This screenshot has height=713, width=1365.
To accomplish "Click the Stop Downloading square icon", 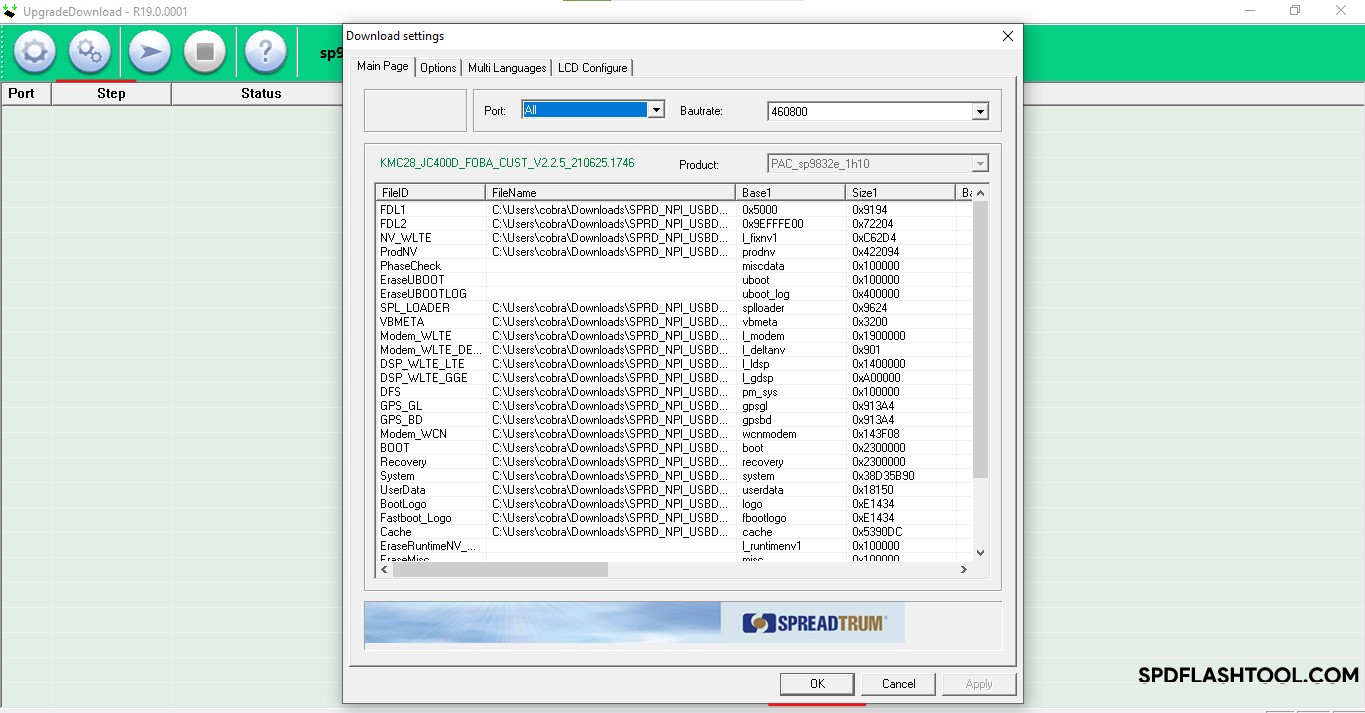I will click(x=205, y=51).
